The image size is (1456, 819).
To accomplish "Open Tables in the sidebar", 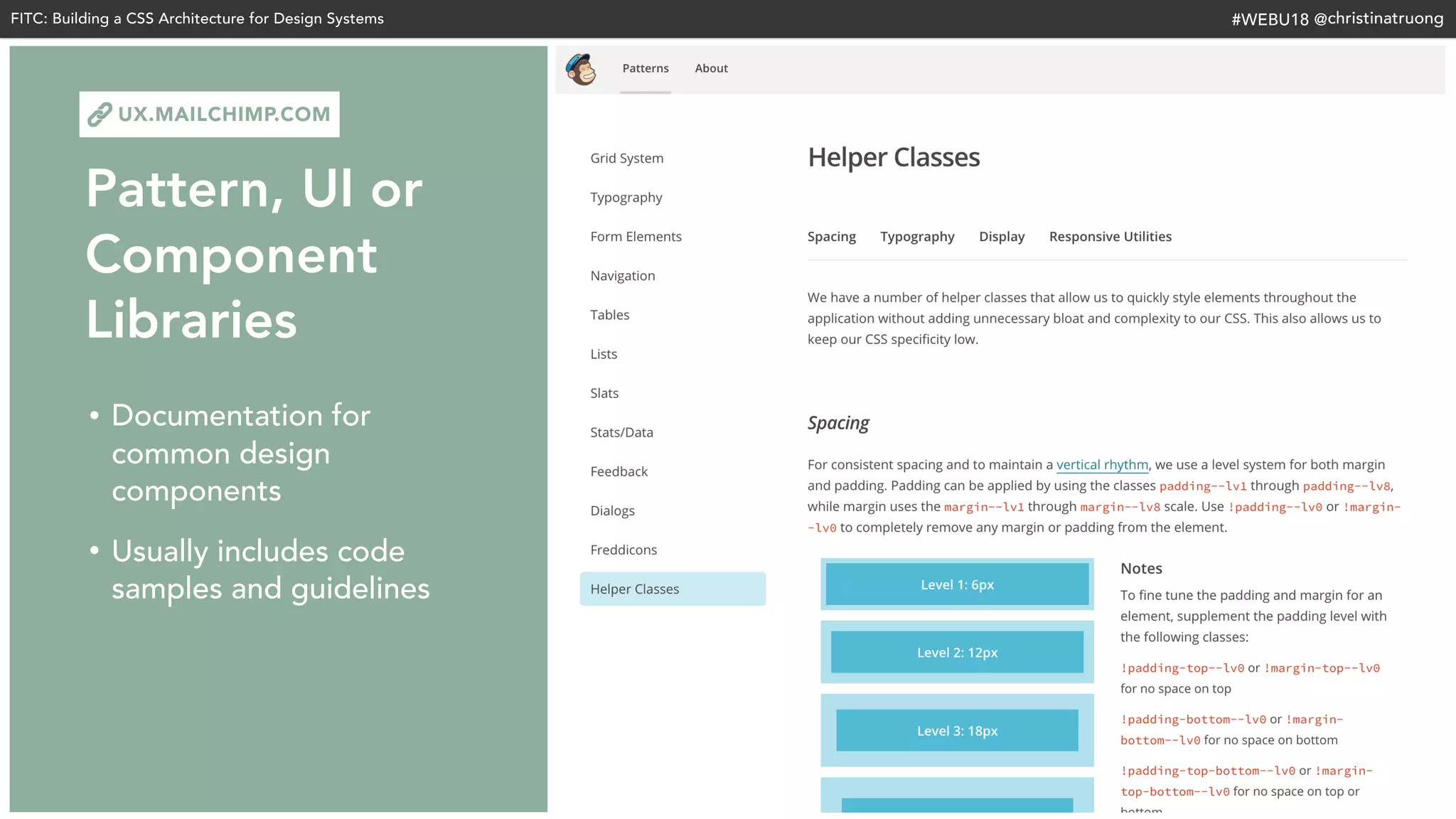I will click(x=609, y=314).
